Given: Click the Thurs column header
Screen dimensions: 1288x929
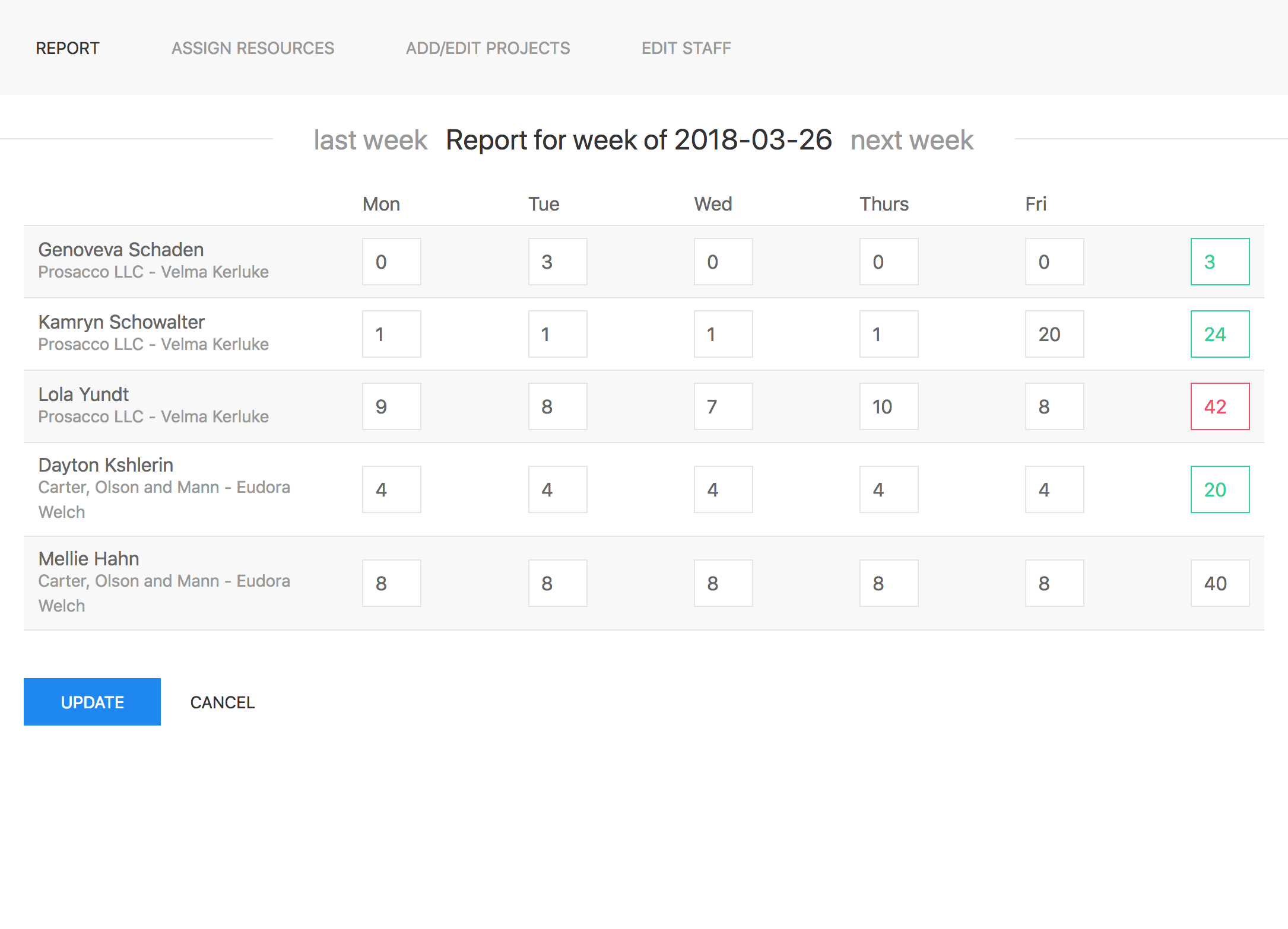Looking at the screenshot, I should click(x=884, y=204).
